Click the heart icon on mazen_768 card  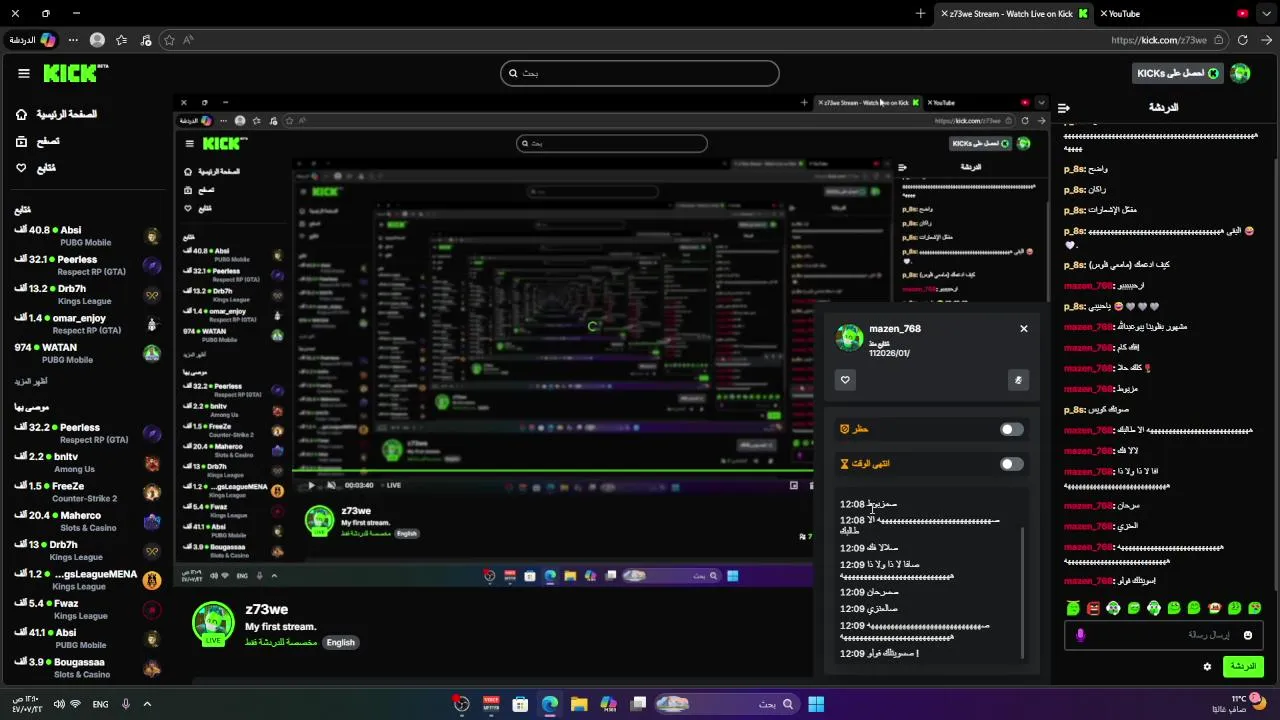tap(845, 380)
